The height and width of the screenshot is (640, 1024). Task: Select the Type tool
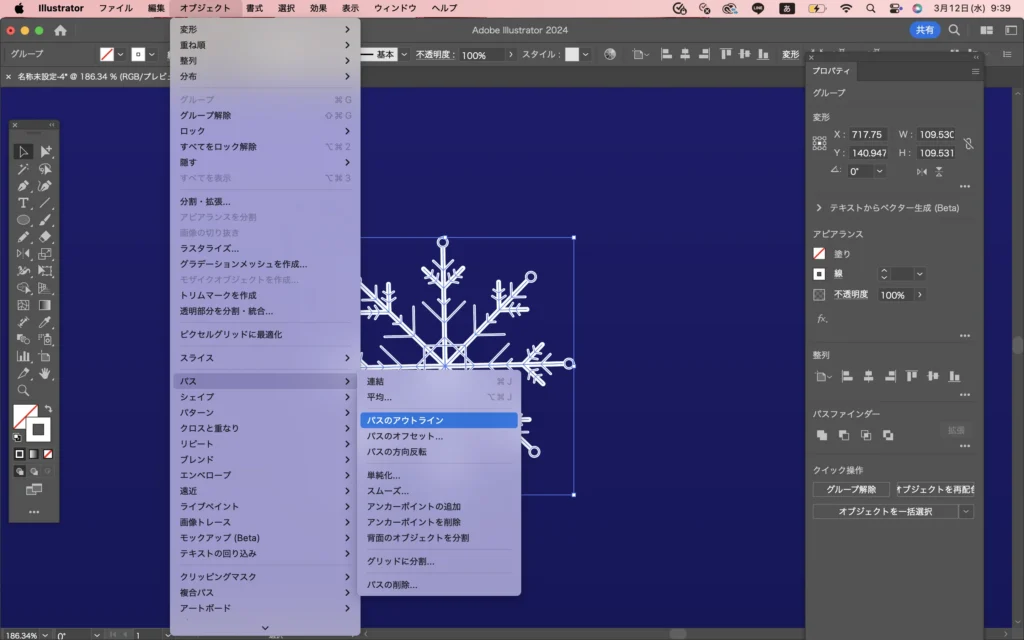(x=23, y=203)
